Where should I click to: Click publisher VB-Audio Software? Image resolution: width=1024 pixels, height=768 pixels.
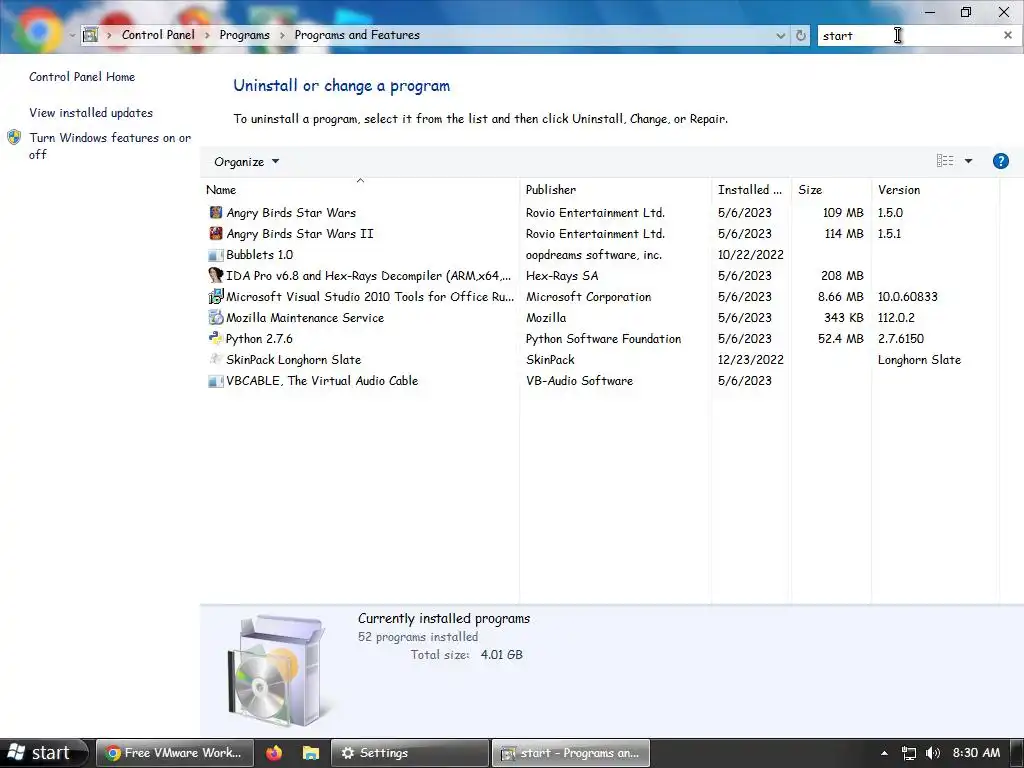[579, 381]
